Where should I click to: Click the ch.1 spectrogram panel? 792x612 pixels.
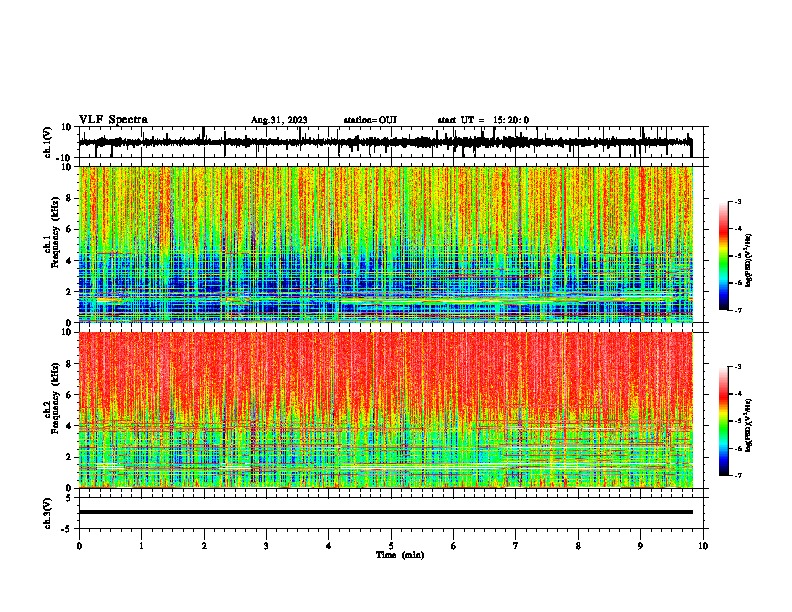tap(386, 244)
